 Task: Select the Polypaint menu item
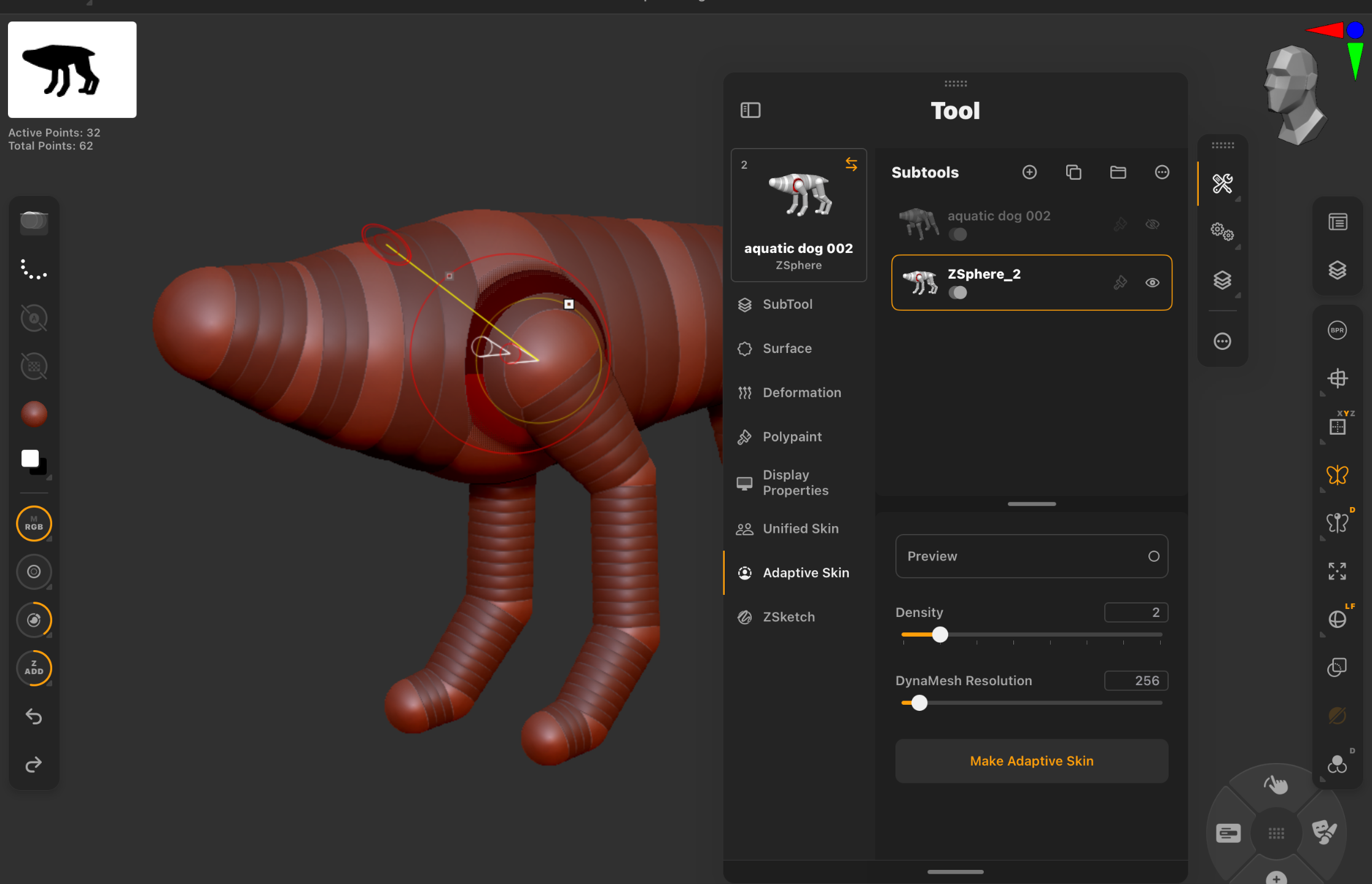click(x=792, y=437)
